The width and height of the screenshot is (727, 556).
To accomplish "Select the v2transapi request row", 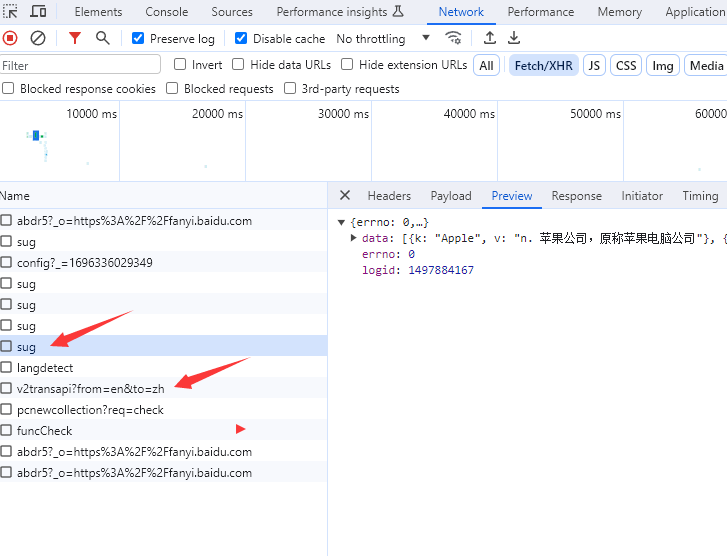I will point(90,389).
